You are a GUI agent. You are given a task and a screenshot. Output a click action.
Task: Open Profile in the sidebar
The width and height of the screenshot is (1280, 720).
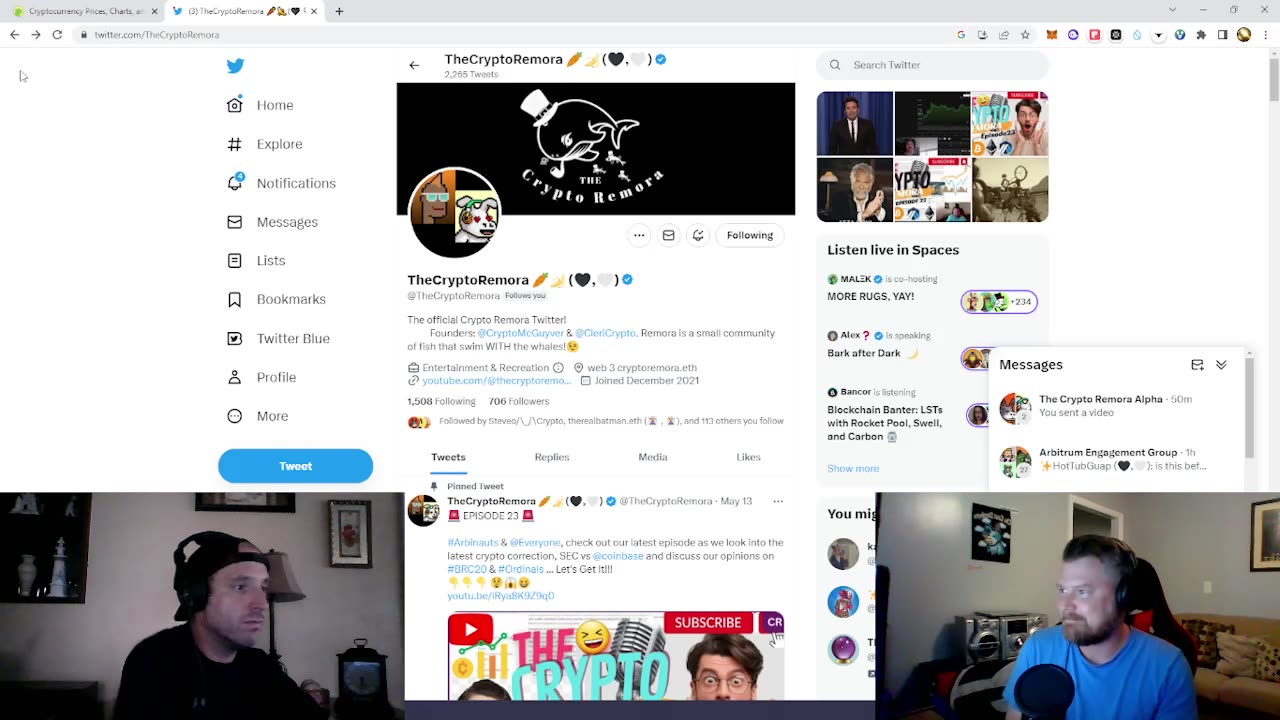coord(261,377)
